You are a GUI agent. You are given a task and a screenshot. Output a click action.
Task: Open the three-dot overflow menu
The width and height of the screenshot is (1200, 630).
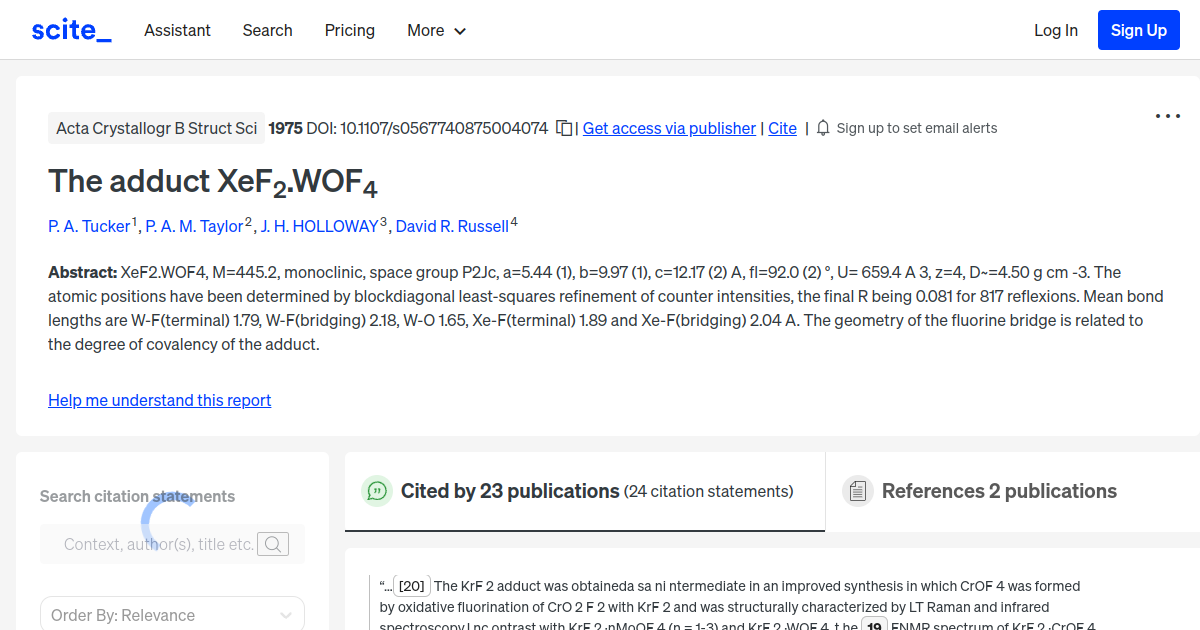coord(1167,117)
